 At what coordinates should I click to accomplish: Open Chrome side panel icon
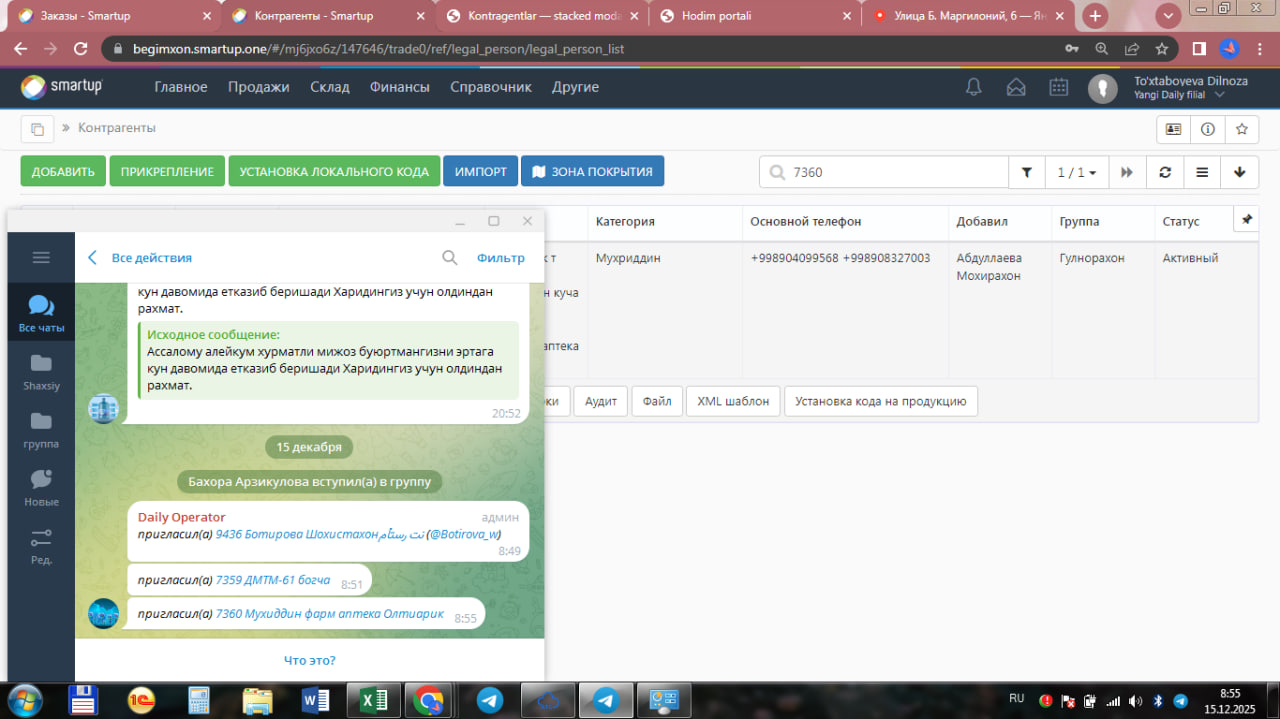(1199, 48)
